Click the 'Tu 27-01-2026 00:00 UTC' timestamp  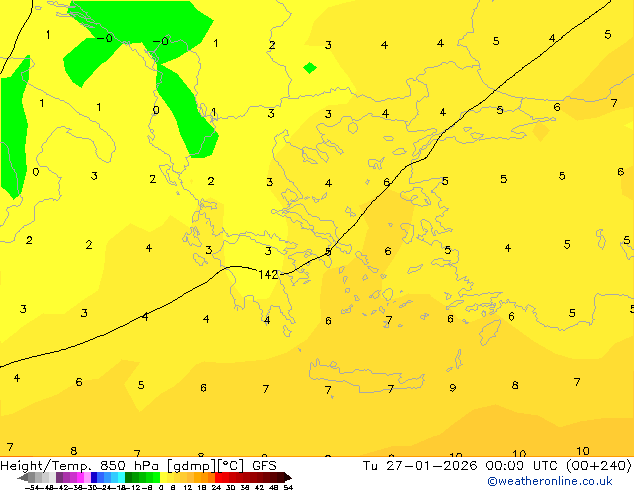(x=462, y=466)
